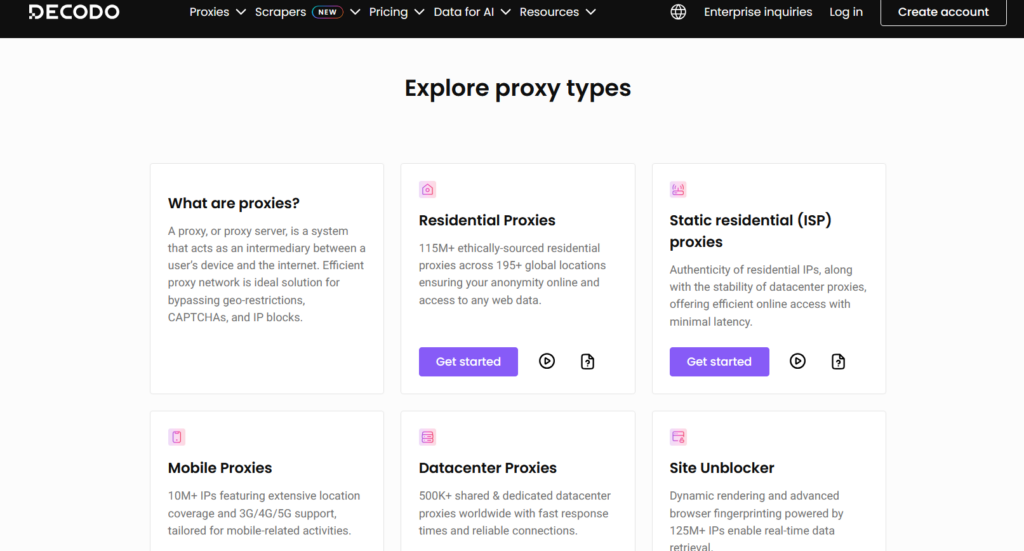Follow the Enterprise inquiries link
The width and height of the screenshot is (1024, 551).
click(759, 12)
